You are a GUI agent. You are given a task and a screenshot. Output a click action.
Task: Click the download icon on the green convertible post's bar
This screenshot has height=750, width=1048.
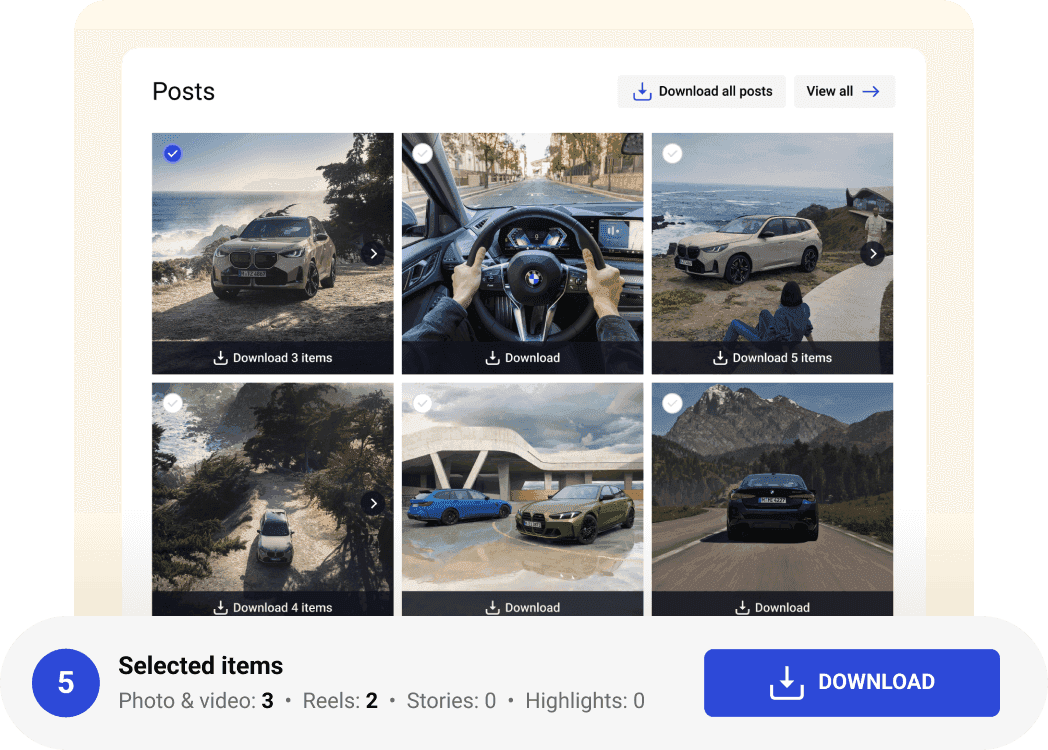coord(493,607)
